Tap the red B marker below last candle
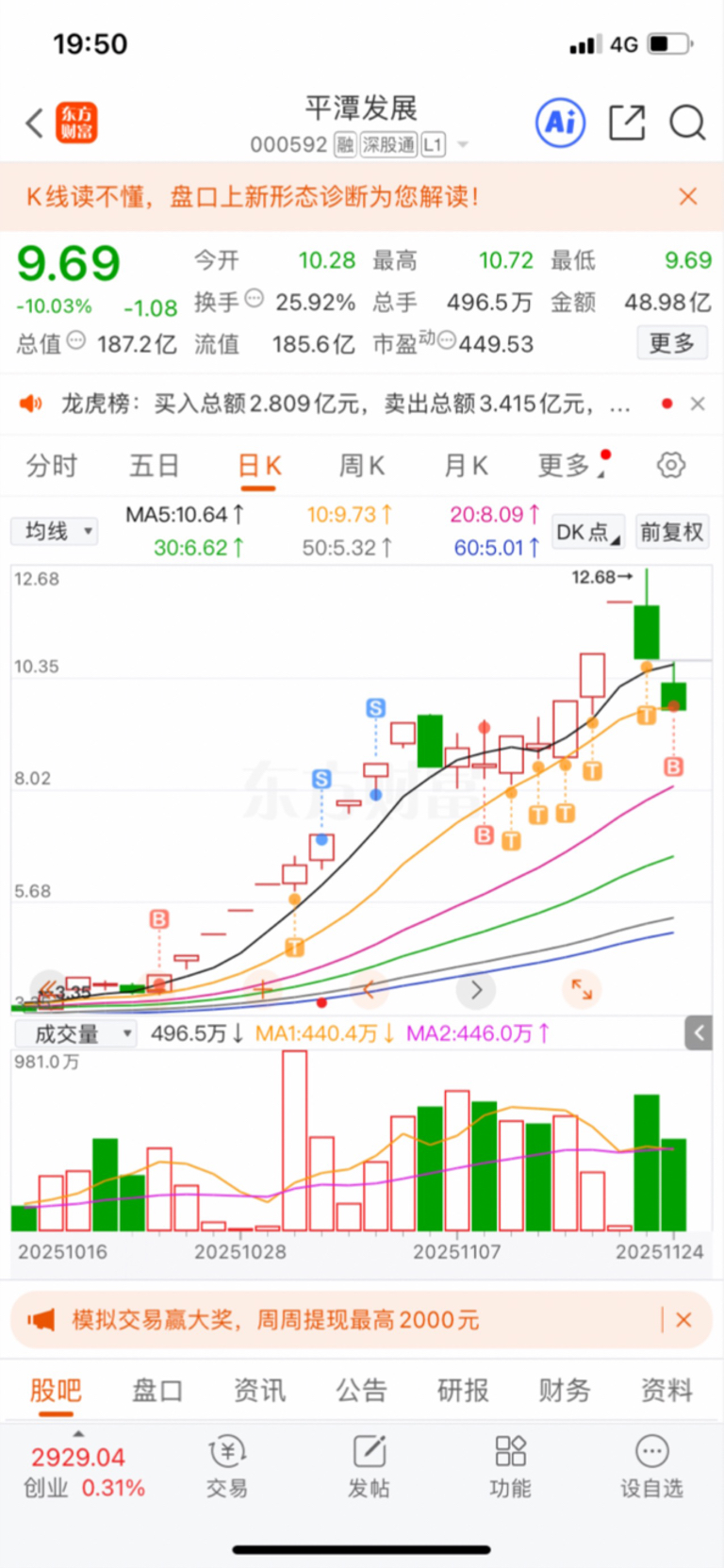The height and width of the screenshot is (1568, 724). [x=673, y=767]
